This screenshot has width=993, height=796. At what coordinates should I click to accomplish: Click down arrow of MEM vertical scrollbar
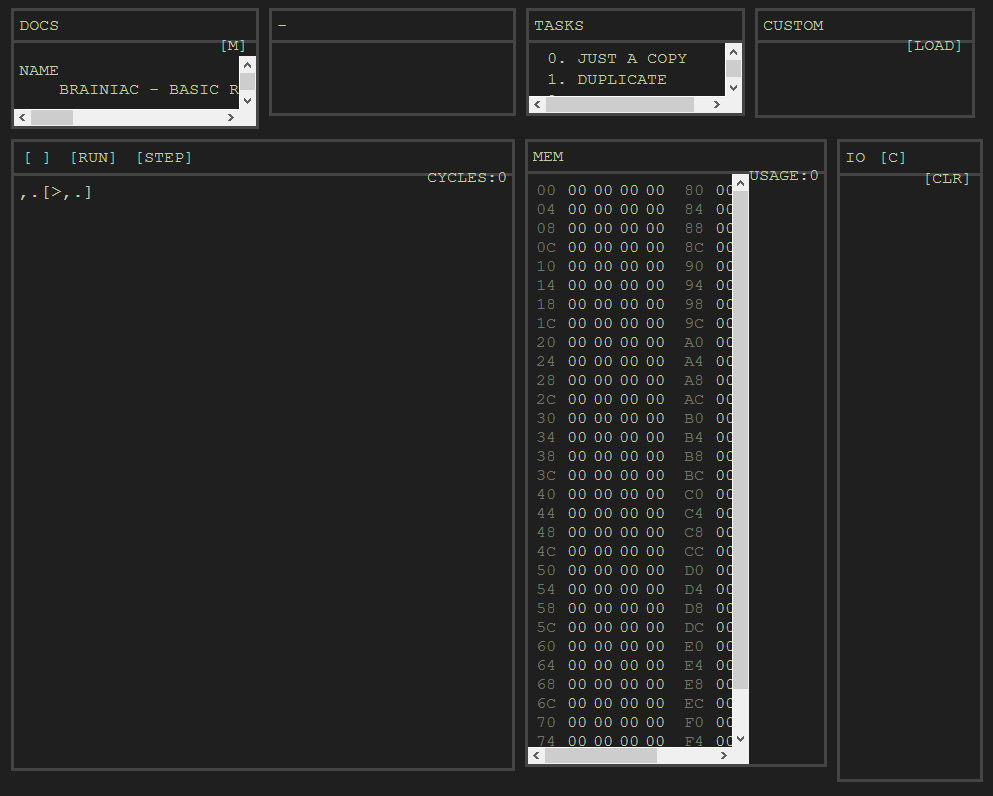pos(740,738)
